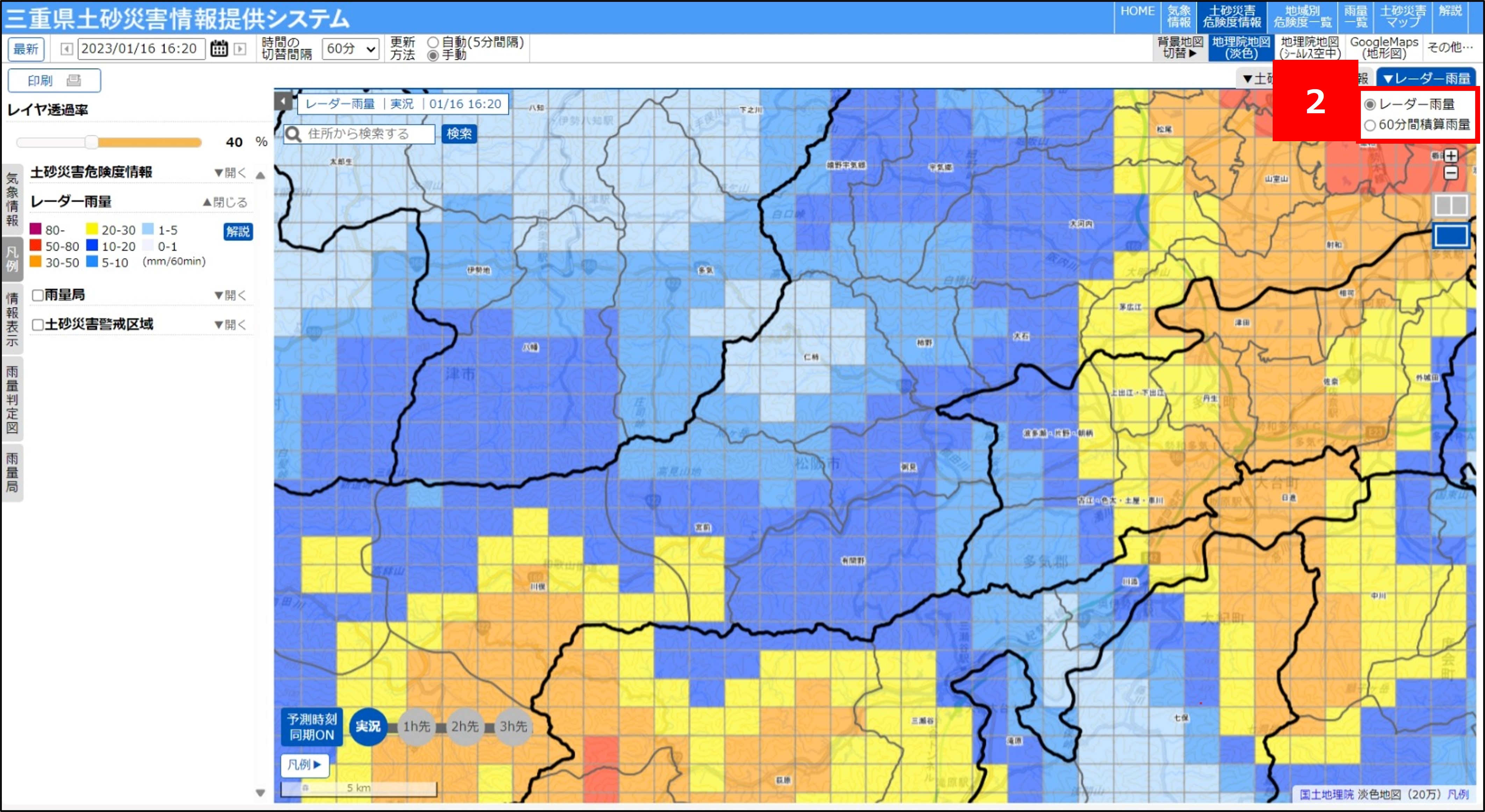Step back to the previous time
Image resolution: width=1485 pixels, height=812 pixels.
[x=67, y=49]
